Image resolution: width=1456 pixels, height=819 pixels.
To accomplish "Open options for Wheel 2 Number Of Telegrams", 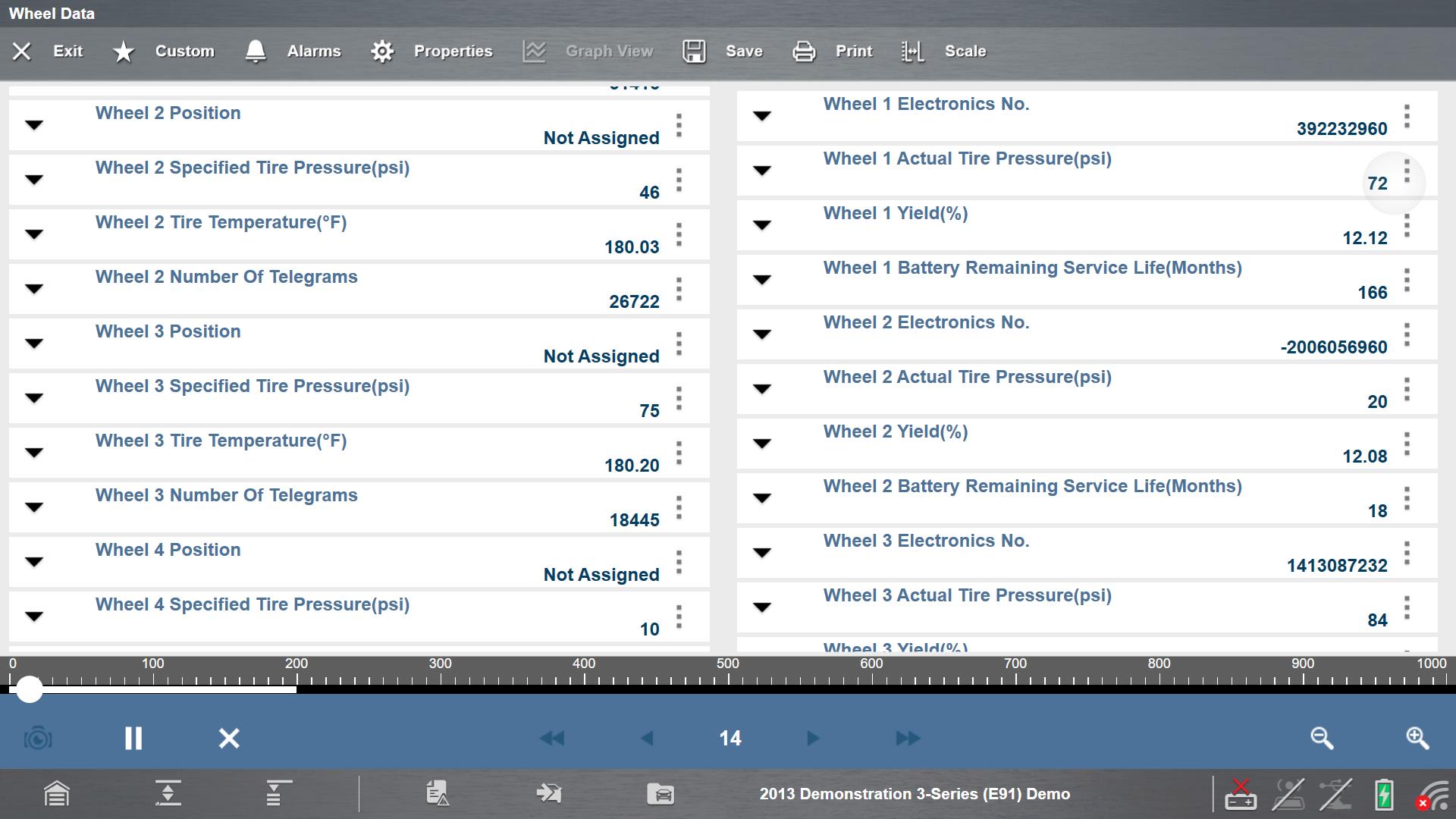I will pos(679,289).
